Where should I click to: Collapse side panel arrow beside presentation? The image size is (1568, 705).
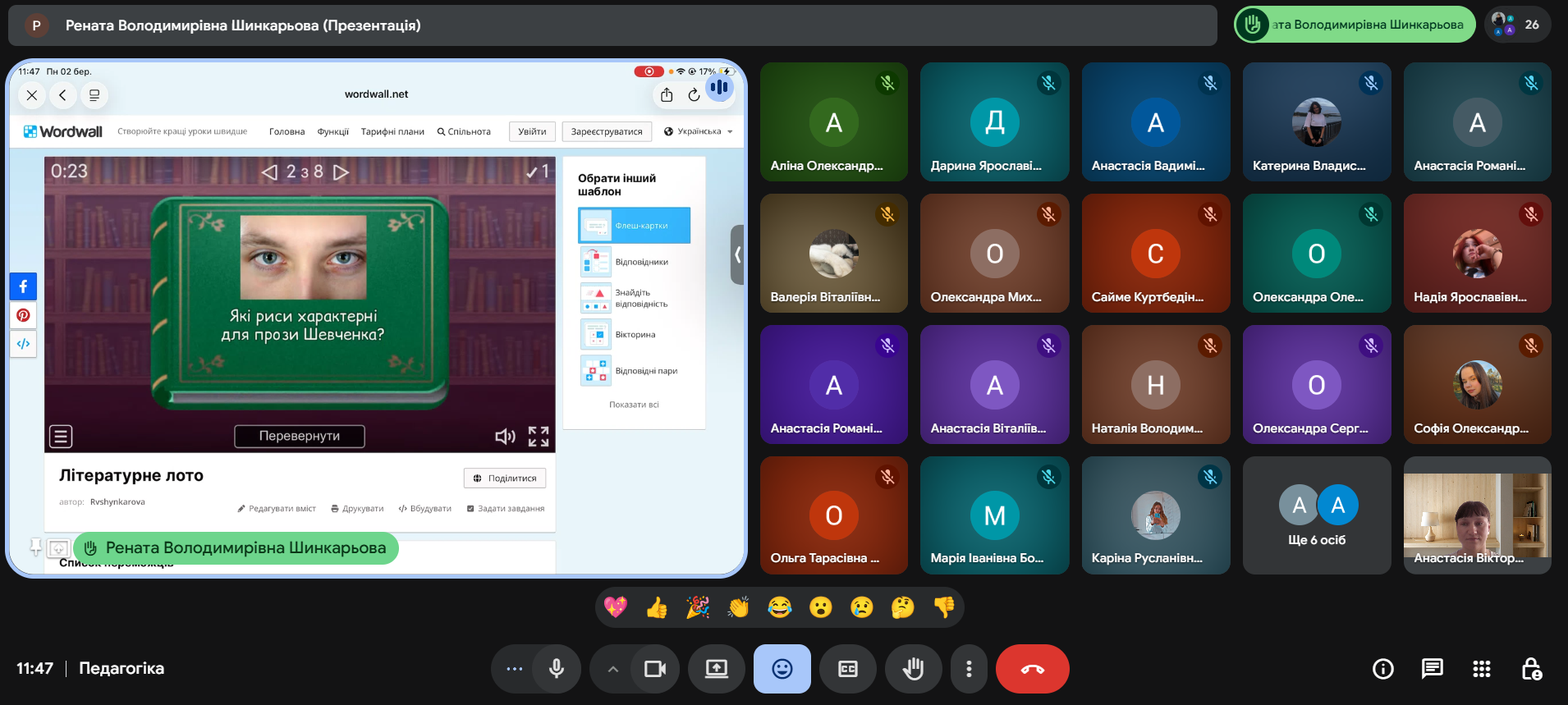click(x=737, y=254)
